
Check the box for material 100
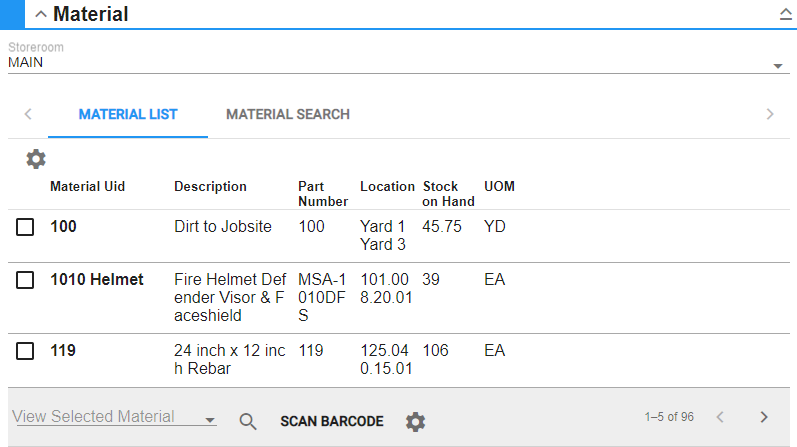tap(25, 227)
